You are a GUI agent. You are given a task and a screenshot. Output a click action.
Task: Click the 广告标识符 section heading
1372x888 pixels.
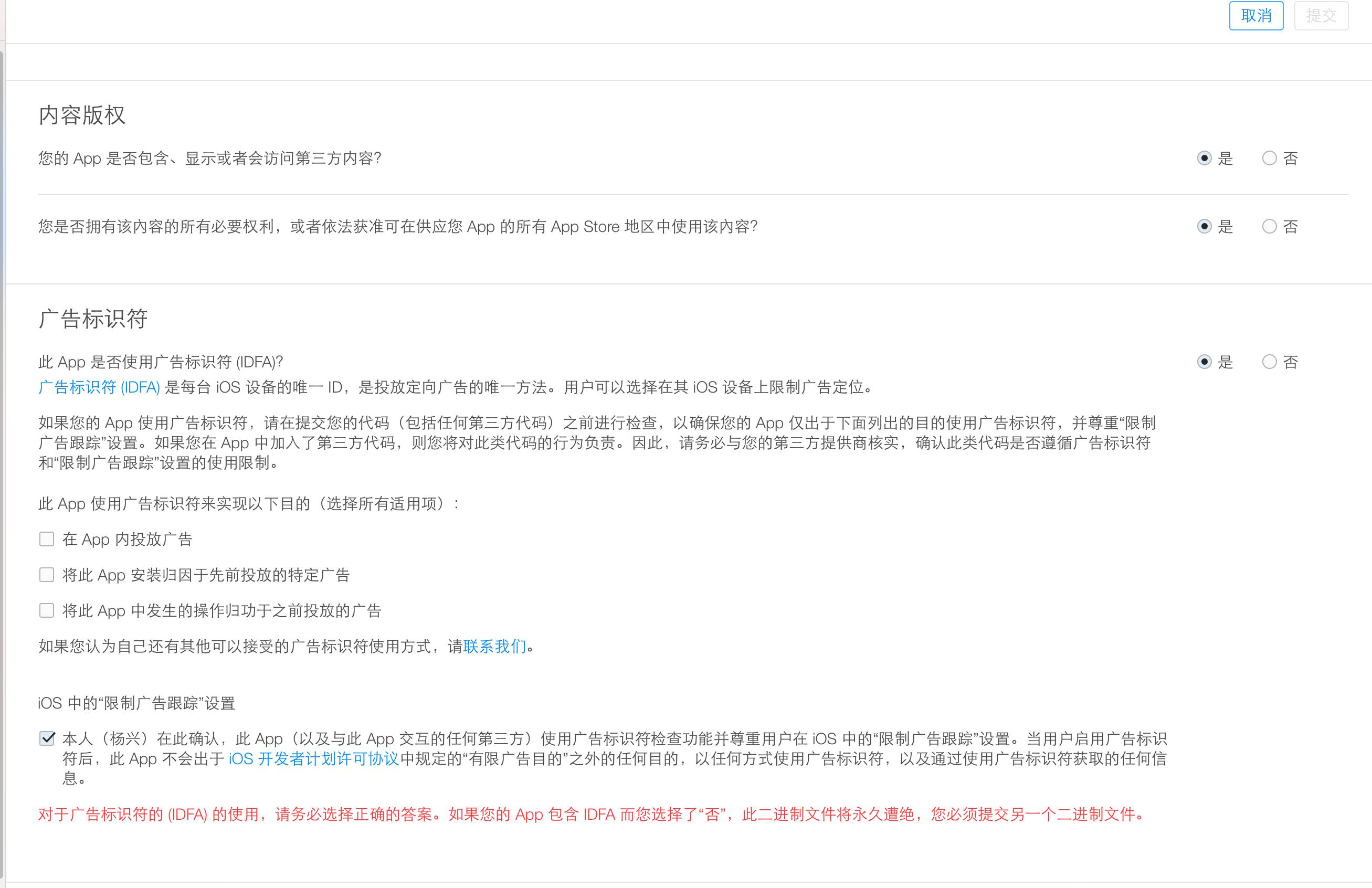coord(93,319)
